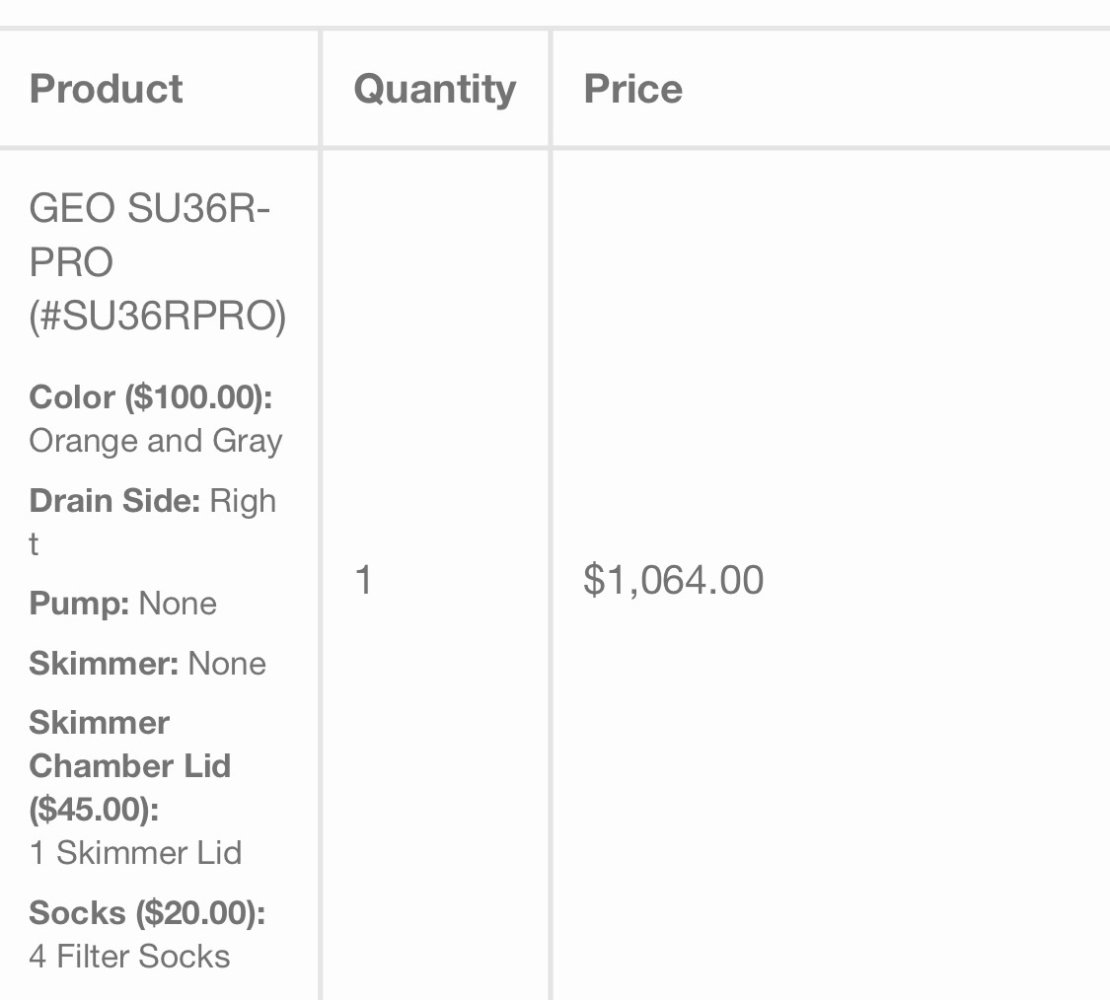The height and width of the screenshot is (1000, 1110).
Task: Click the Color ($100.00) option label
Action: (x=150, y=397)
